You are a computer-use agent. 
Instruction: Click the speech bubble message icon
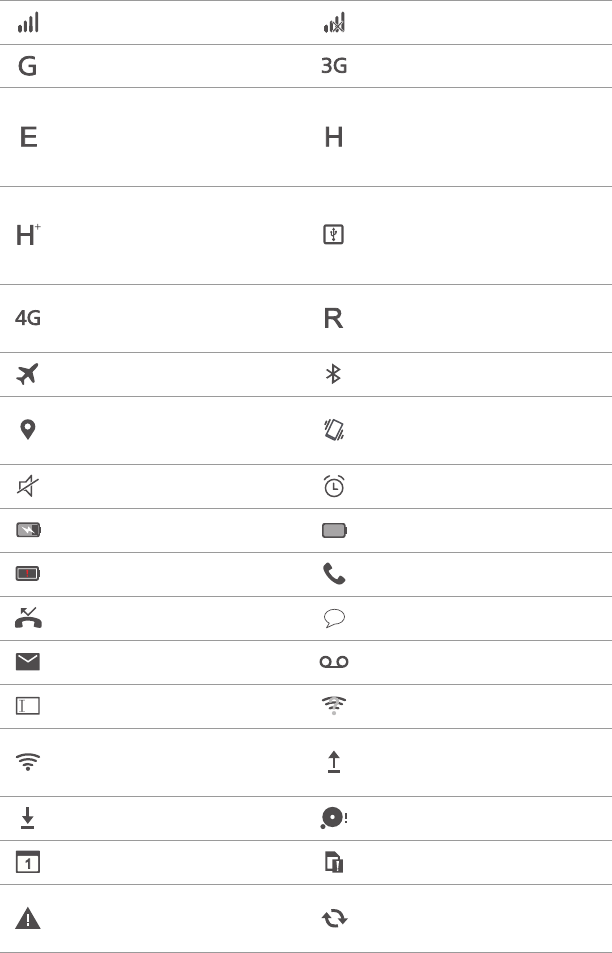pos(334,618)
